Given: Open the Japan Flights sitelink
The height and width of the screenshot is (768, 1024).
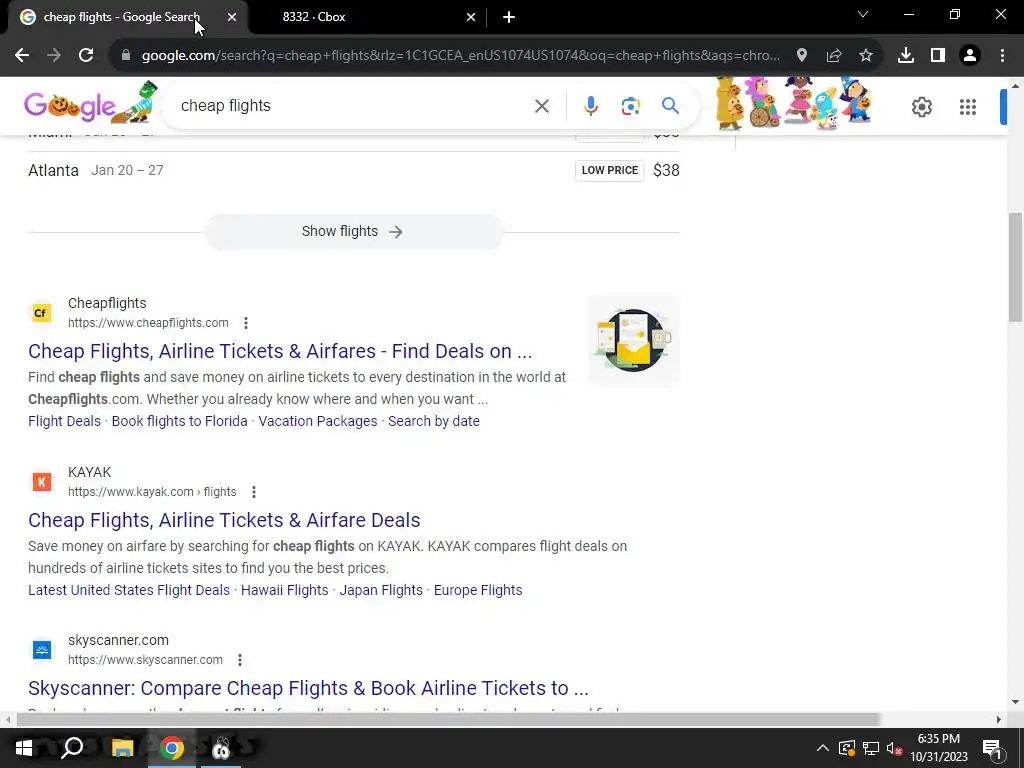Looking at the screenshot, I should 381,590.
